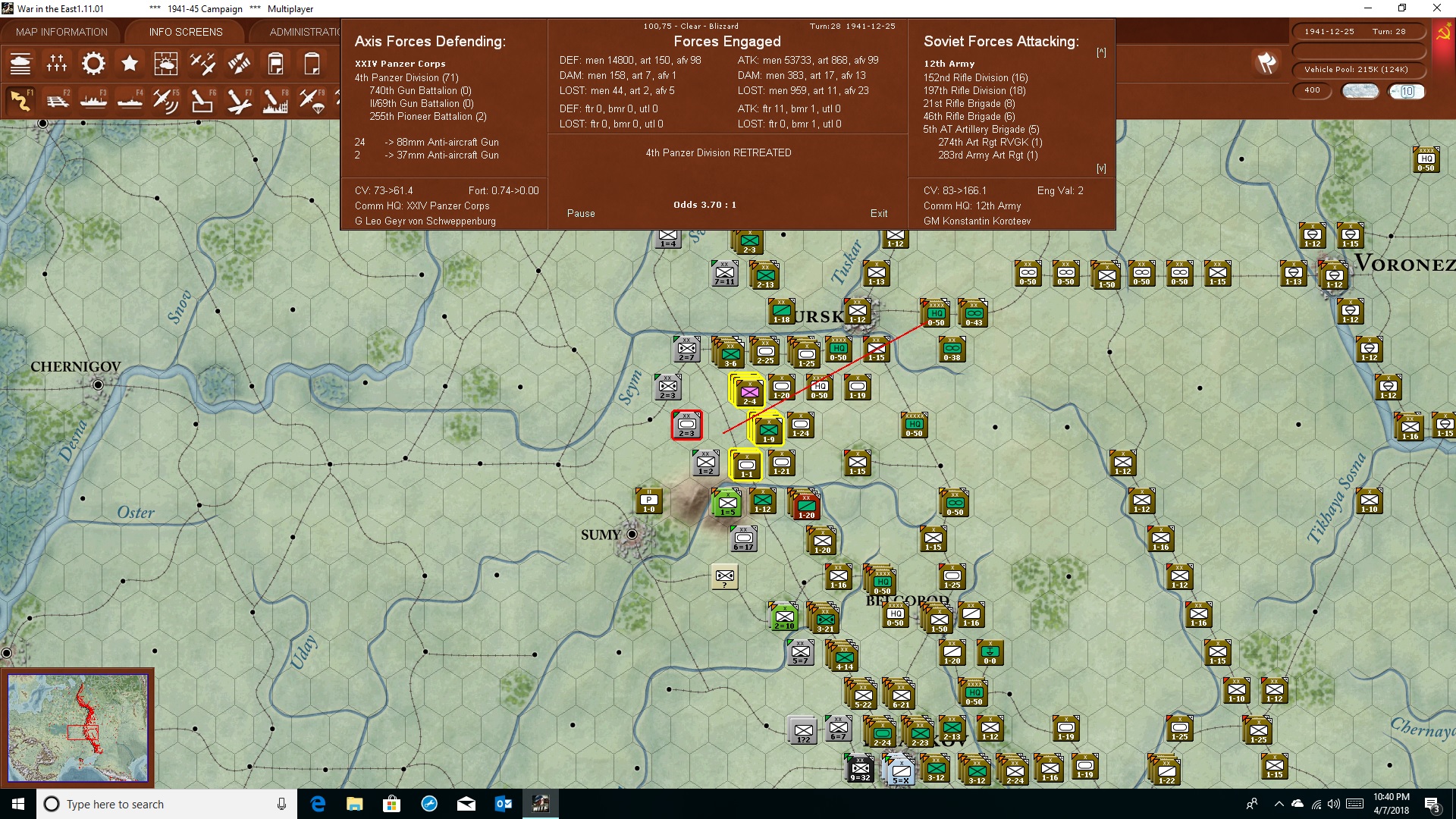The width and height of the screenshot is (1456, 819).
Task: Select F8 bomb city mode
Action: [275, 100]
